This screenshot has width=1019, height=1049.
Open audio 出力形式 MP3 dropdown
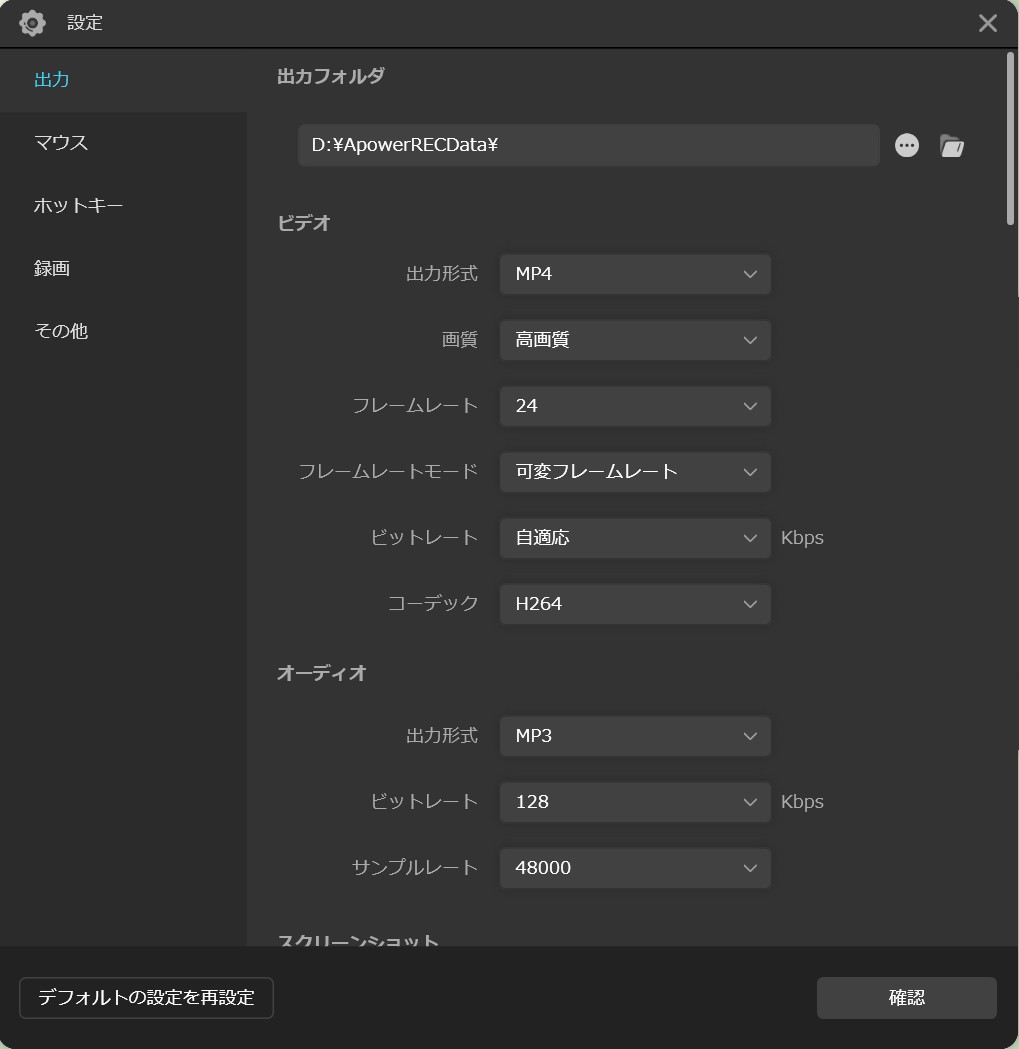tap(635, 736)
